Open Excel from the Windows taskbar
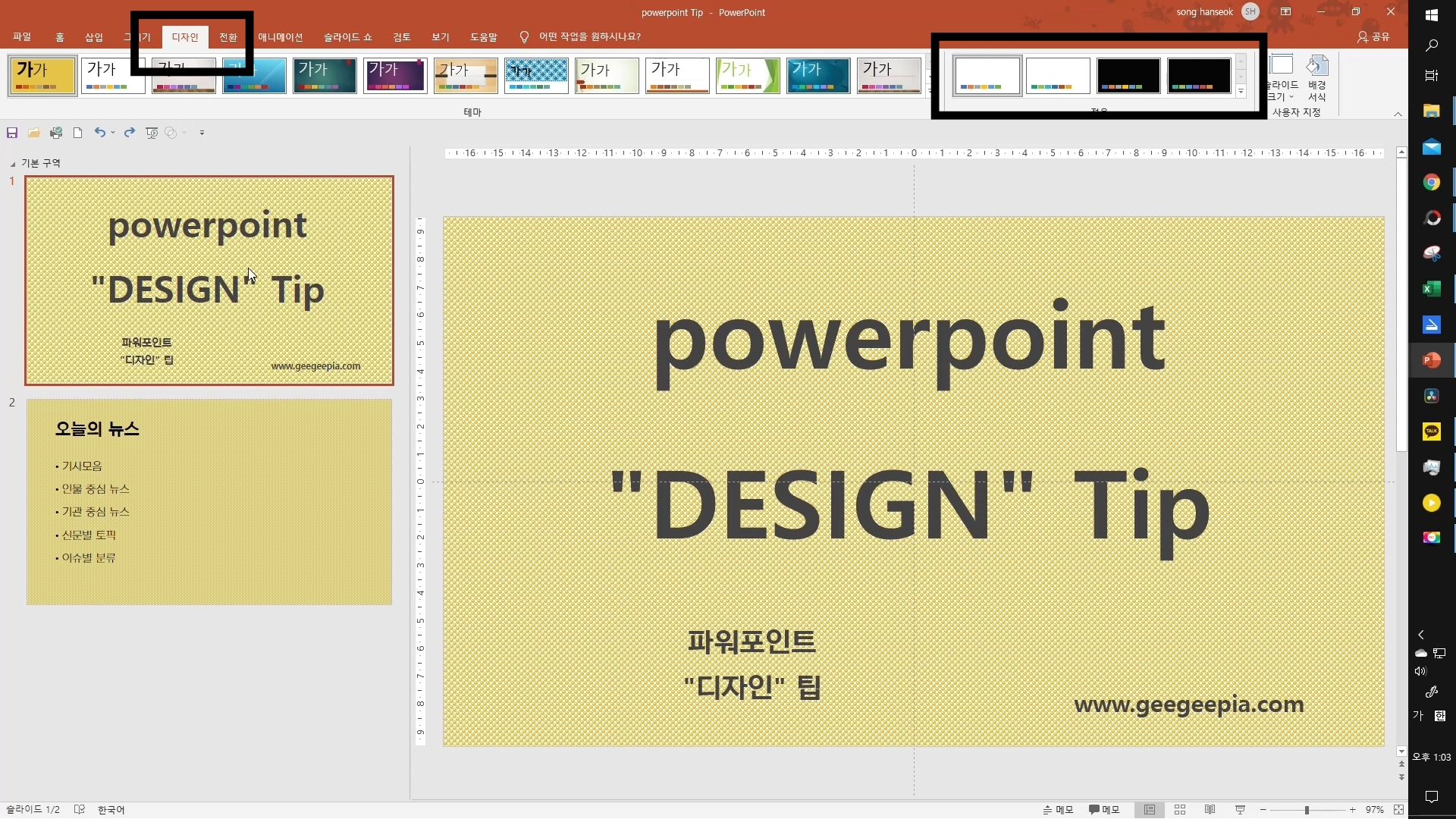The image size is (1456, 819). [x=1432, y=289]
